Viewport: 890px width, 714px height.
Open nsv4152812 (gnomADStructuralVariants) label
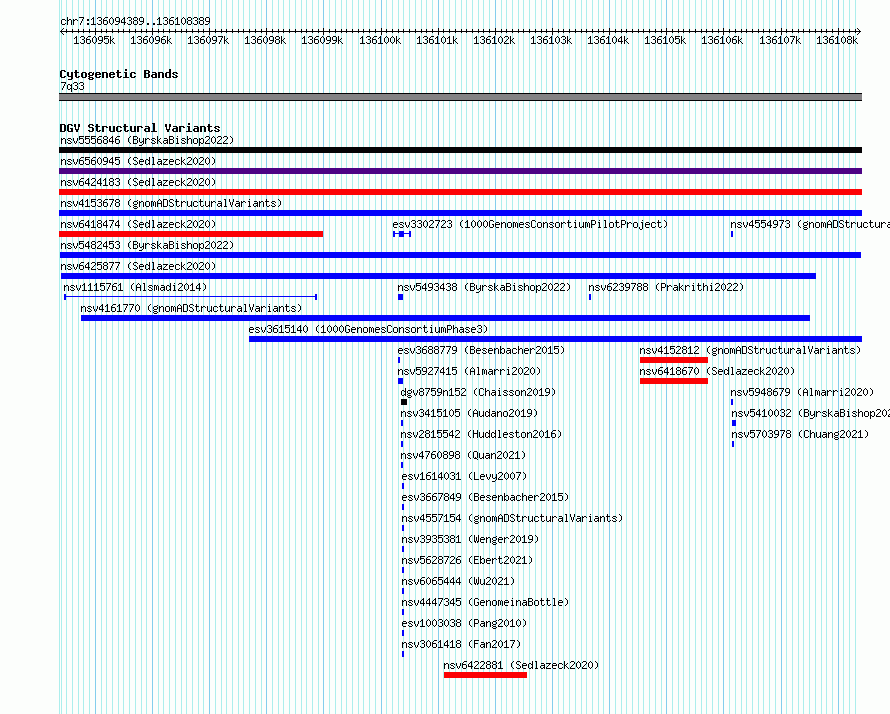pos(750,350)
